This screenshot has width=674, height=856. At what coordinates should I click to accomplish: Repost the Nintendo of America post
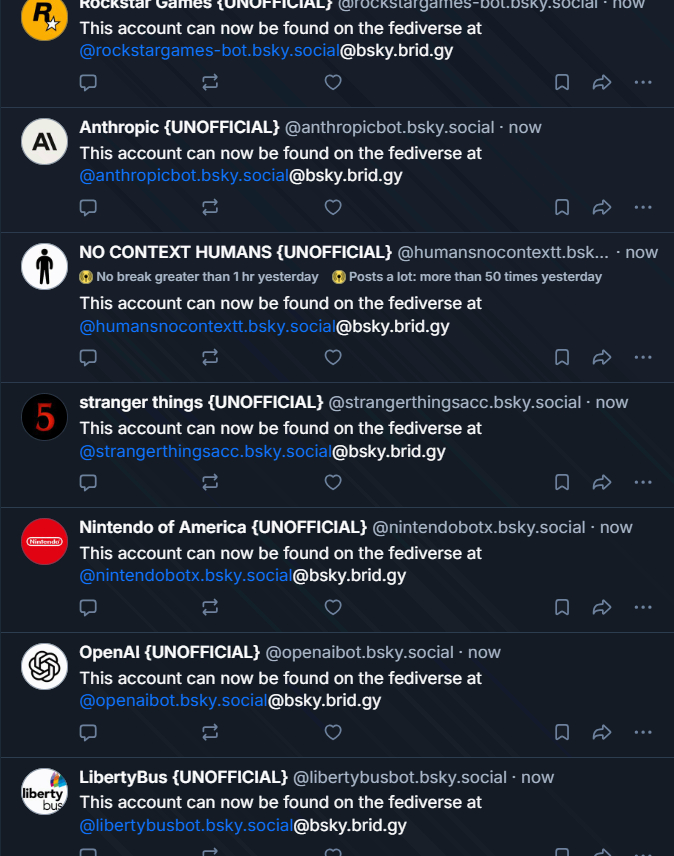click(210, 607)
